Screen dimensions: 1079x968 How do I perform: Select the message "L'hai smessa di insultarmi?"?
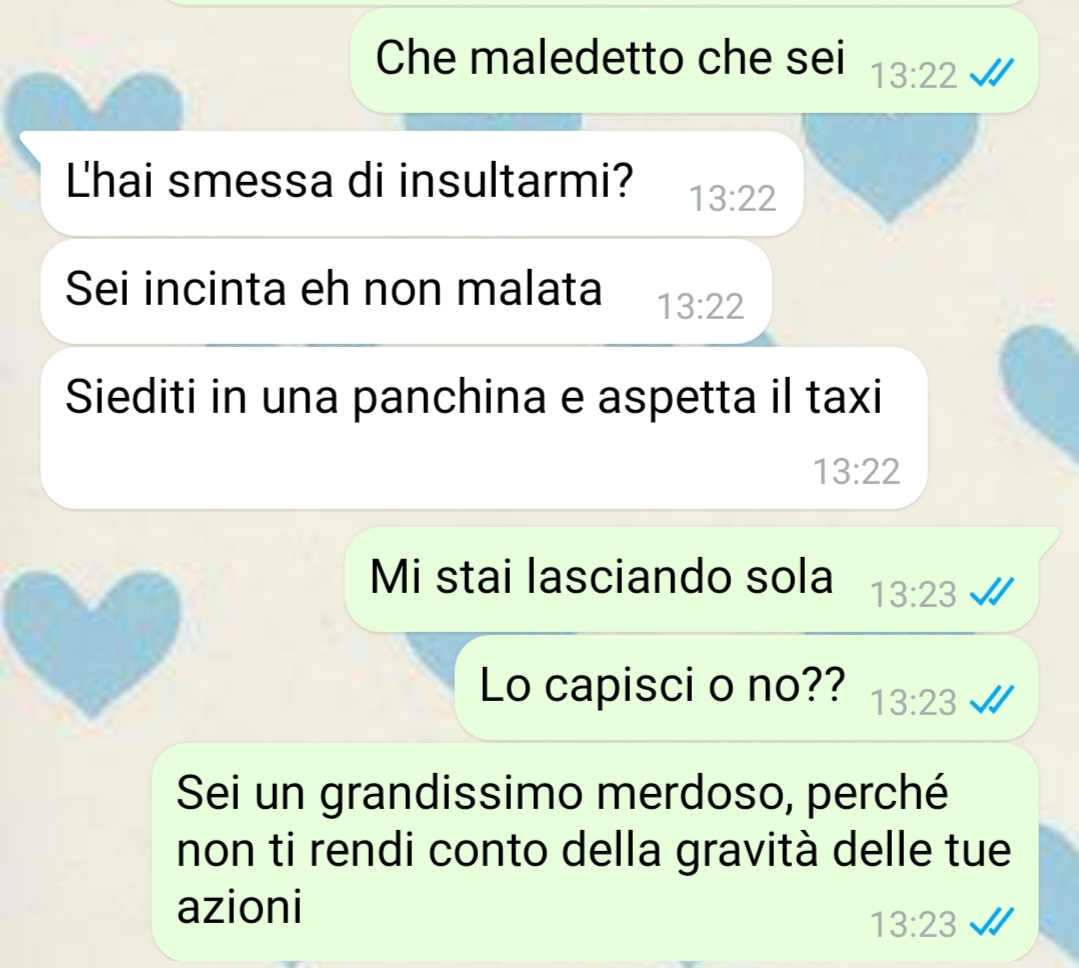tap(422, 183)
